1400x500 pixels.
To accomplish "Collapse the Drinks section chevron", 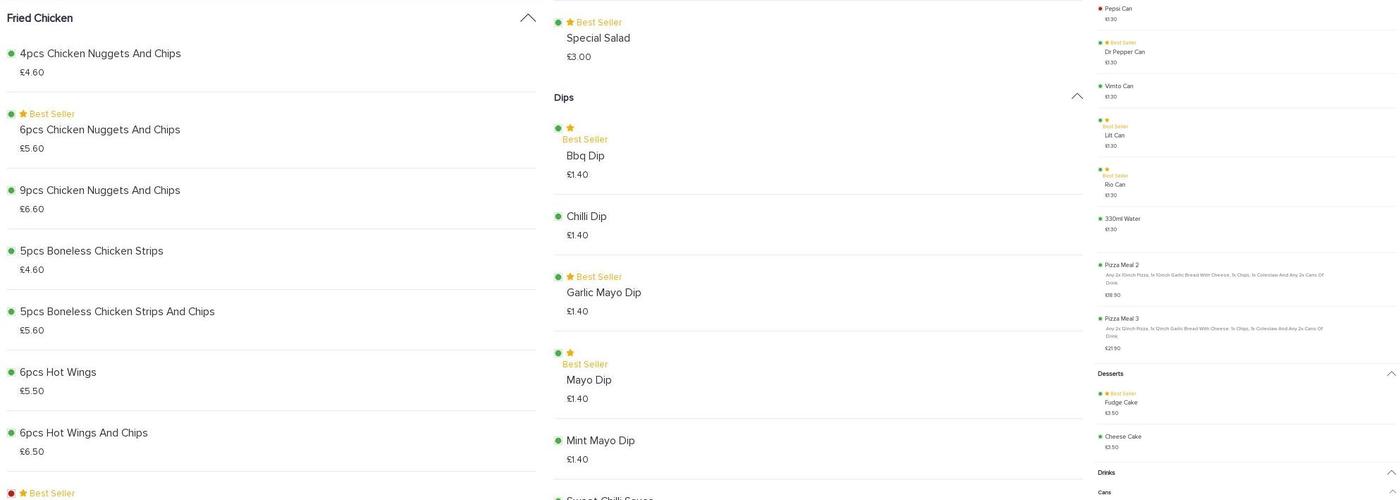I will pos(1391,473).
